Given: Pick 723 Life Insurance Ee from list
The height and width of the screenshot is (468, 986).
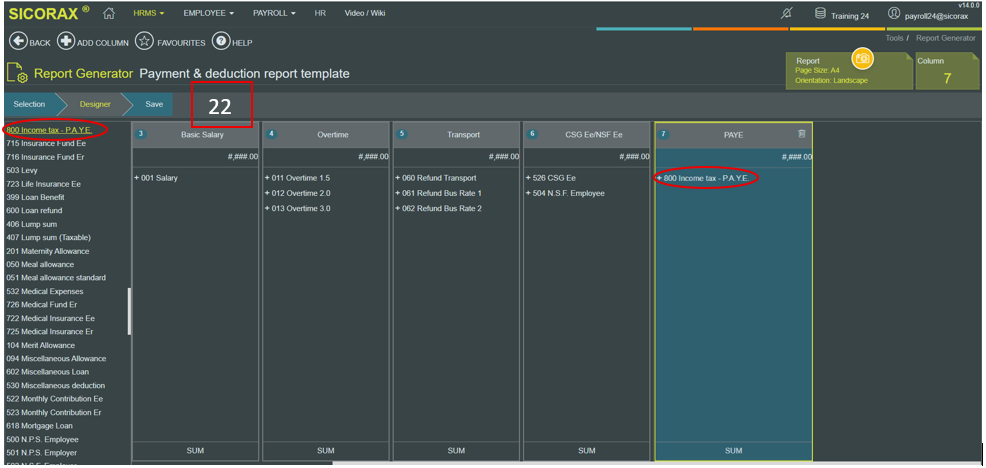Looking at the screenshot, I should [43, 184].
